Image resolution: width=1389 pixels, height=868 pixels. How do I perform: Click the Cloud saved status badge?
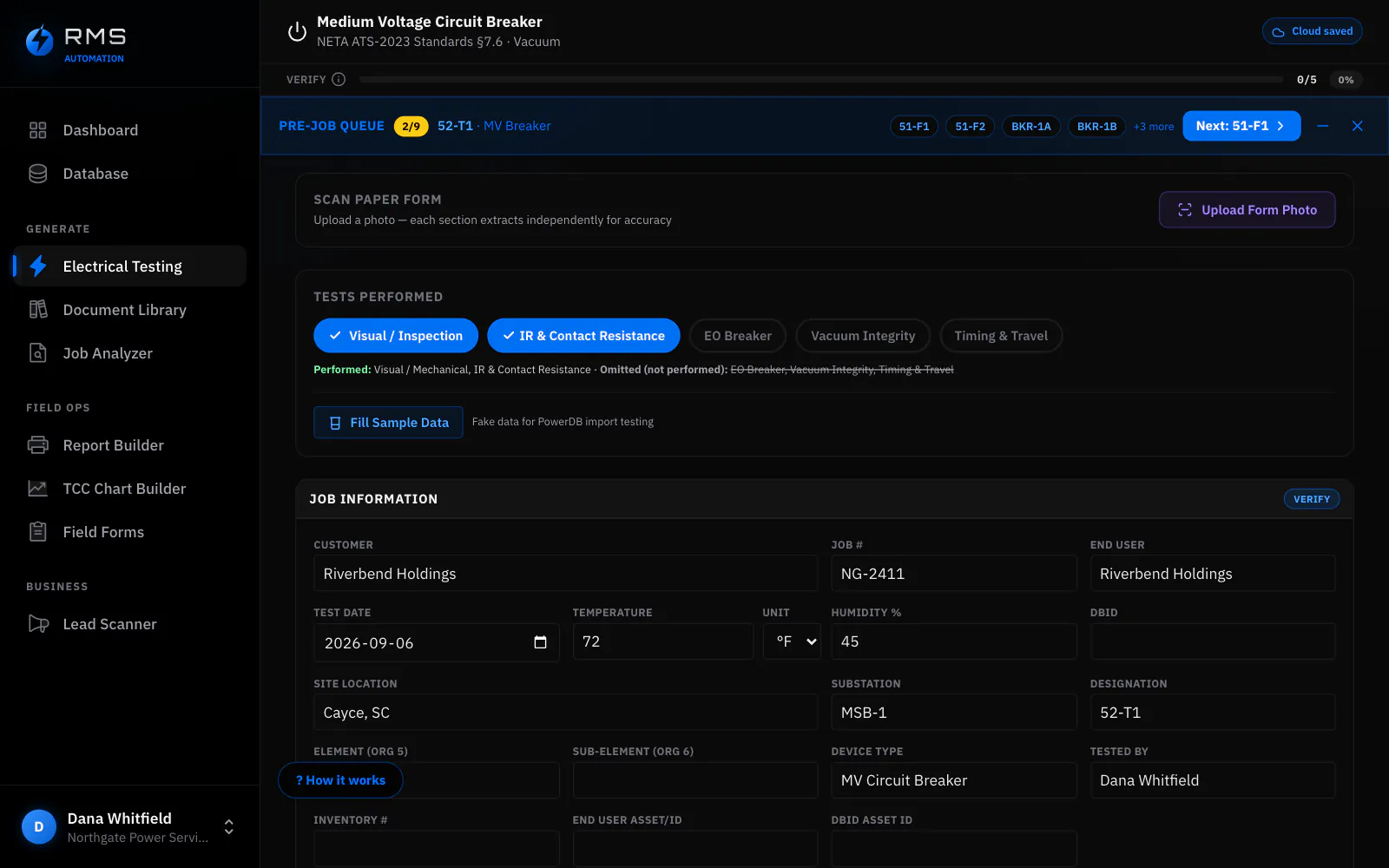click(x=1312, y=31)
